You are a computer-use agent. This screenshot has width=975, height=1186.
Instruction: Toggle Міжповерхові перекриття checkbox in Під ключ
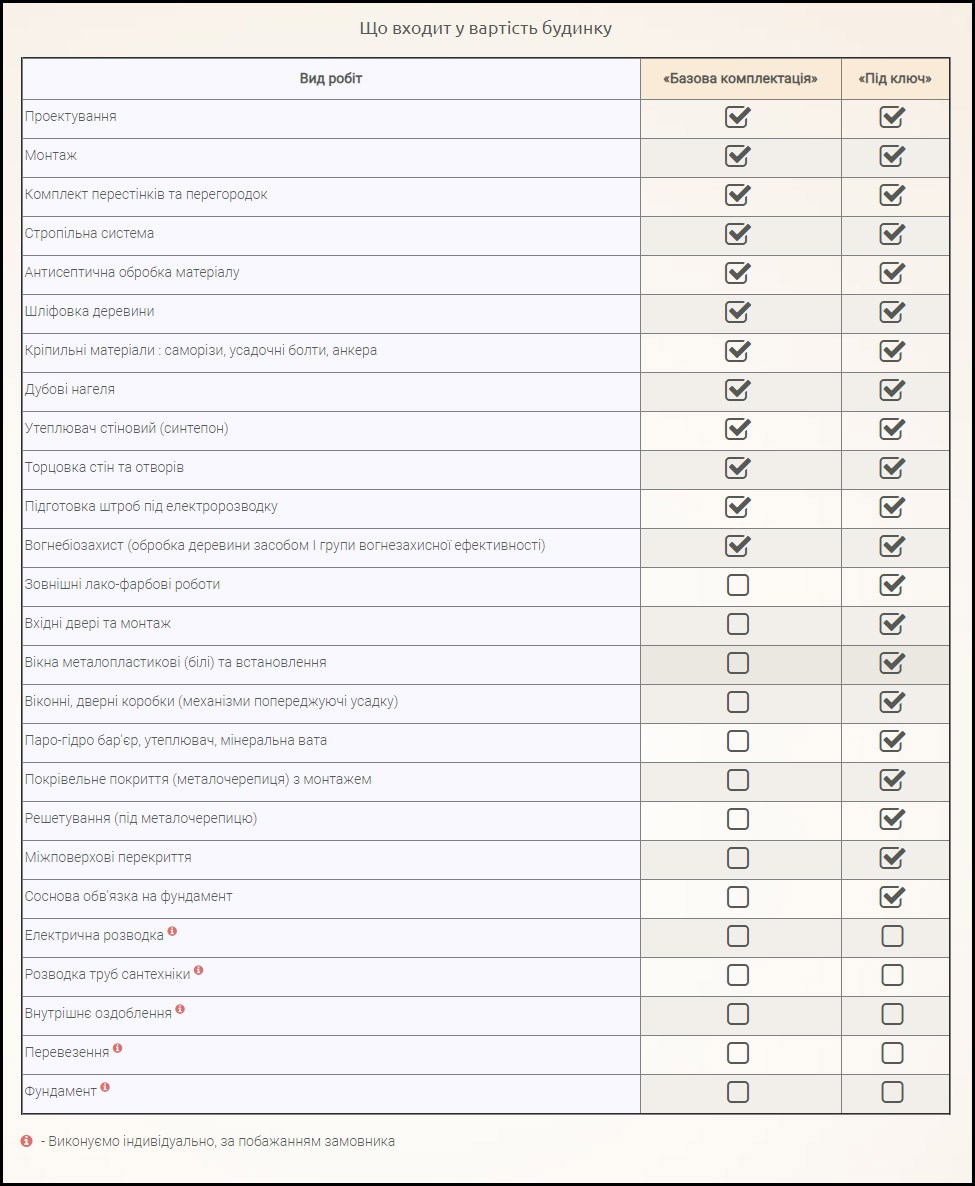point(892,858)
